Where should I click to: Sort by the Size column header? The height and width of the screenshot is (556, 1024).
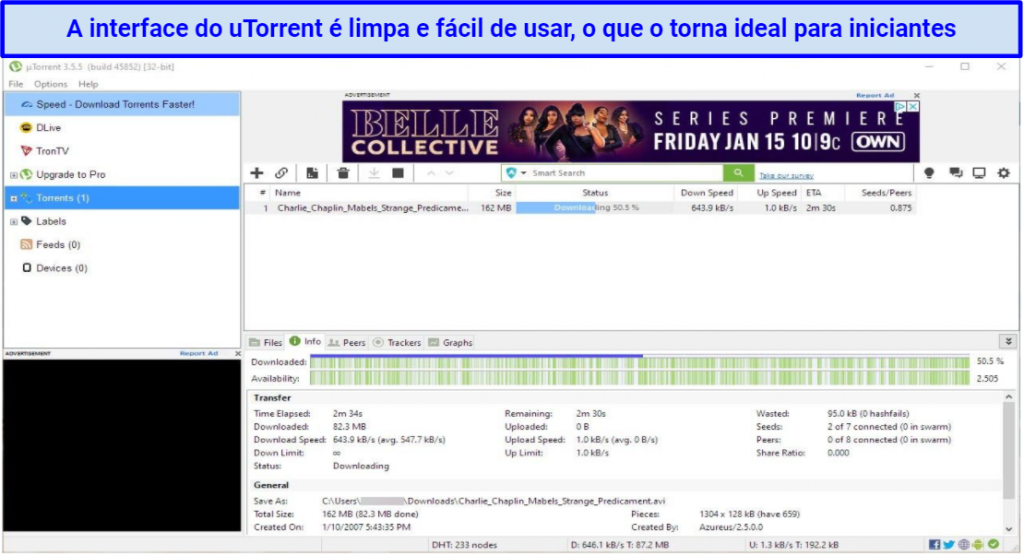coord(492,193)
